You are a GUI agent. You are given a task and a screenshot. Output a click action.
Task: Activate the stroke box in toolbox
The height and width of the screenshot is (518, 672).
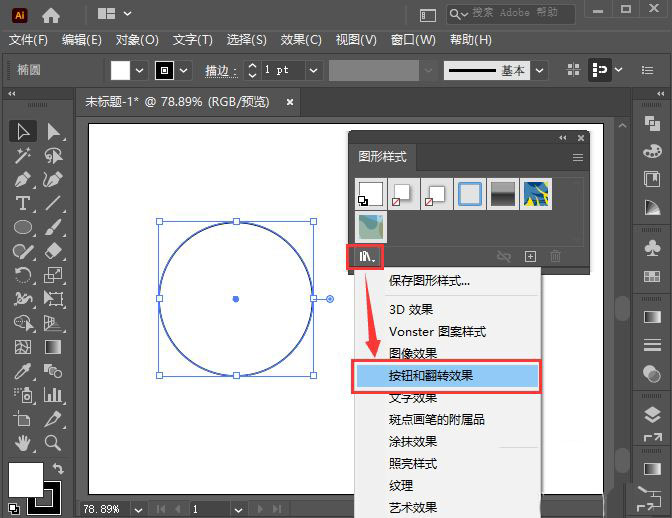click(43, 497)
